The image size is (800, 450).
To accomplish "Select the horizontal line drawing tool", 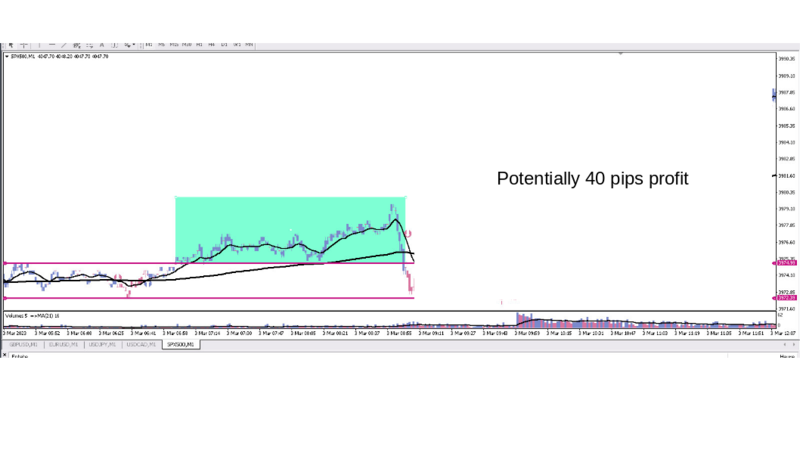I will pyautogui.click(x=52, y=45).
